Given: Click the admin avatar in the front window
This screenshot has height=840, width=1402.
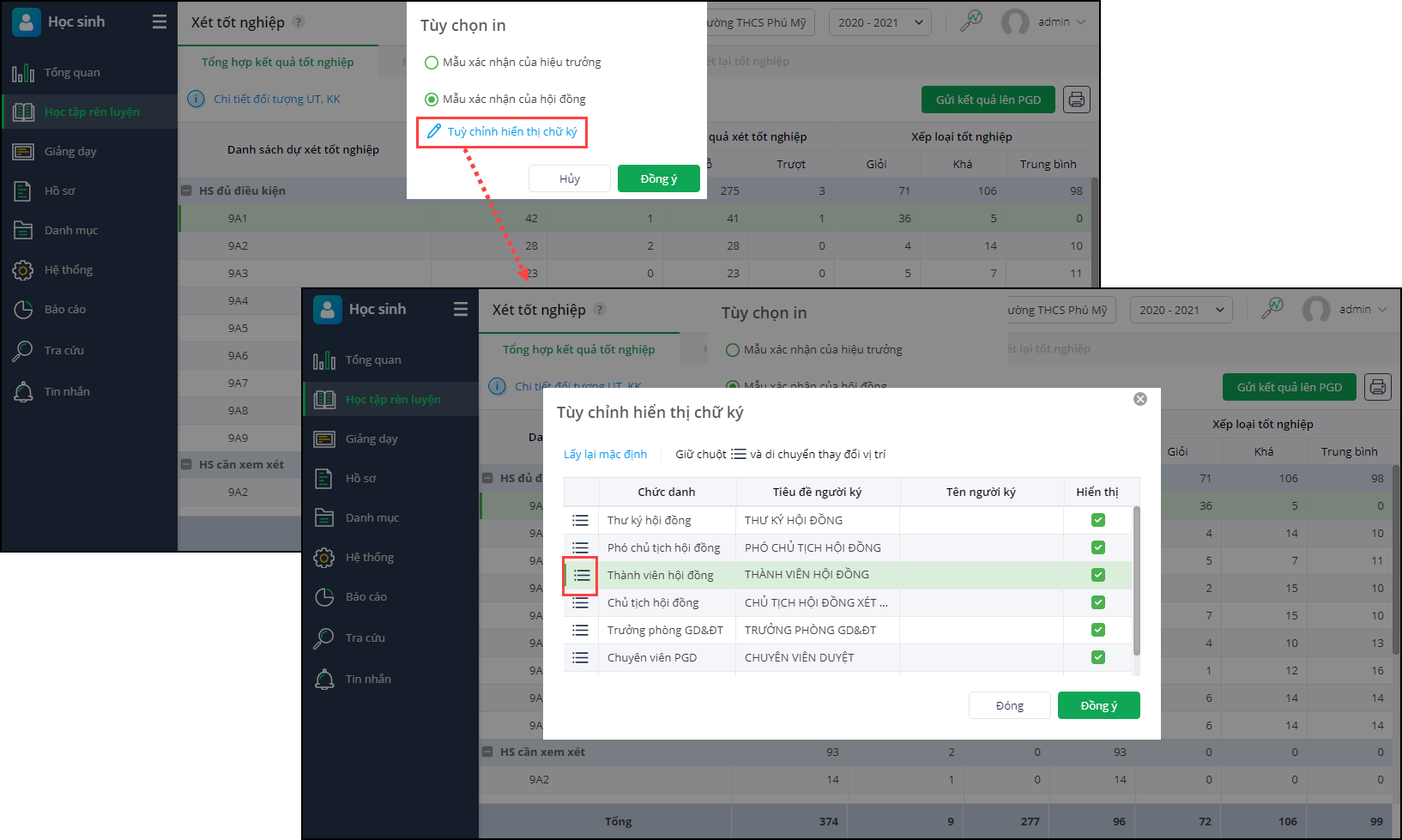Looking at the screenshot, I should (1316, 309).
